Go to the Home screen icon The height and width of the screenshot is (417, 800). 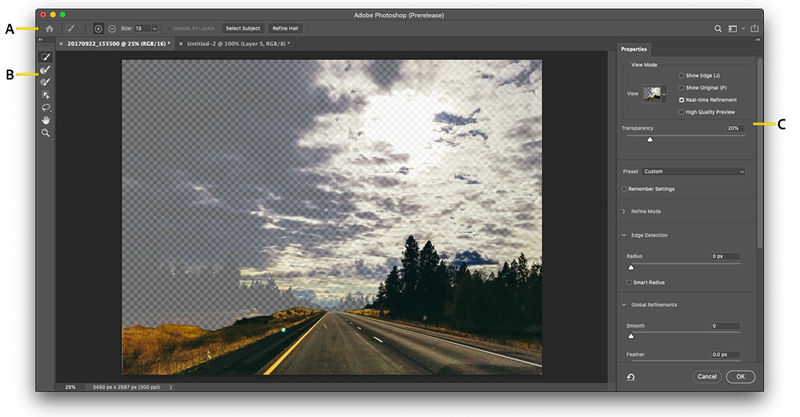point(49,29)
